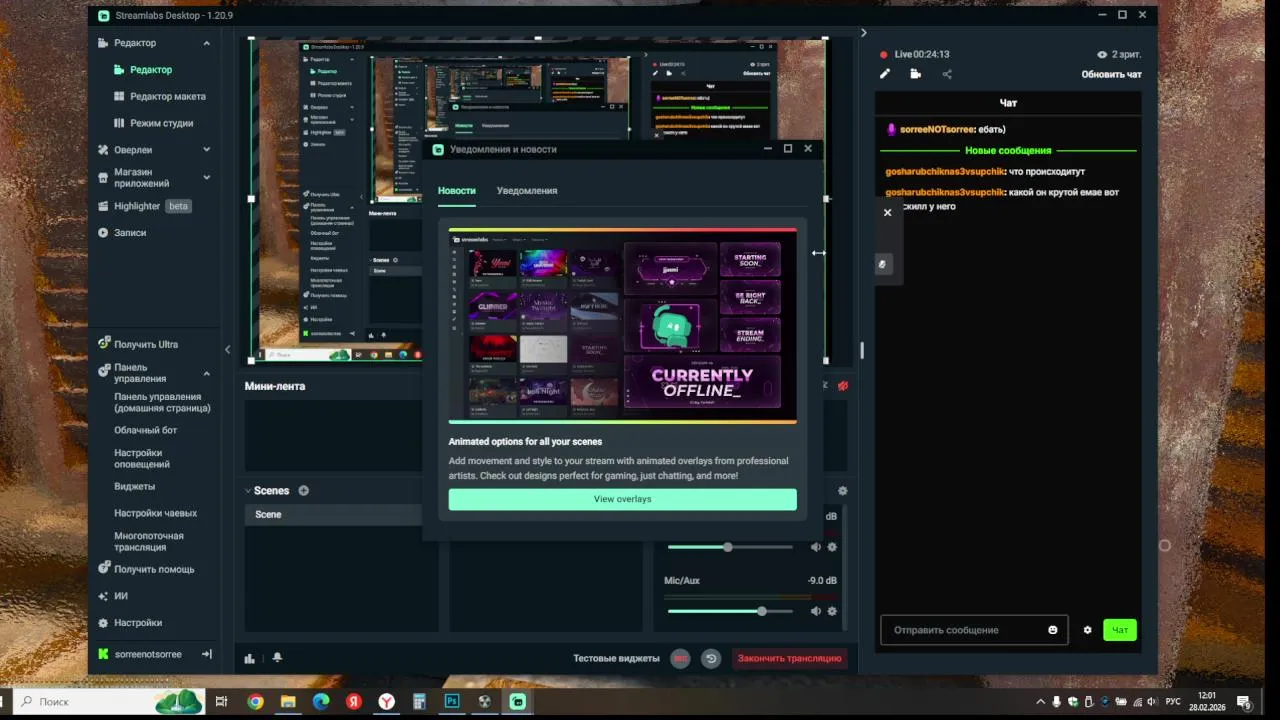
Task: Open Редактор макета in the sidebar
Action: [x=168, y=96]
